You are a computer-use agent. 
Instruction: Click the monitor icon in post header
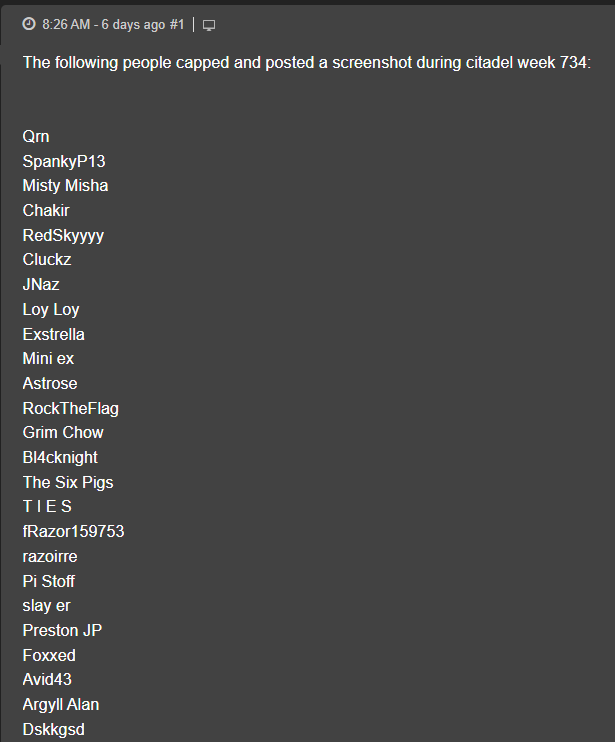[209, 24]
